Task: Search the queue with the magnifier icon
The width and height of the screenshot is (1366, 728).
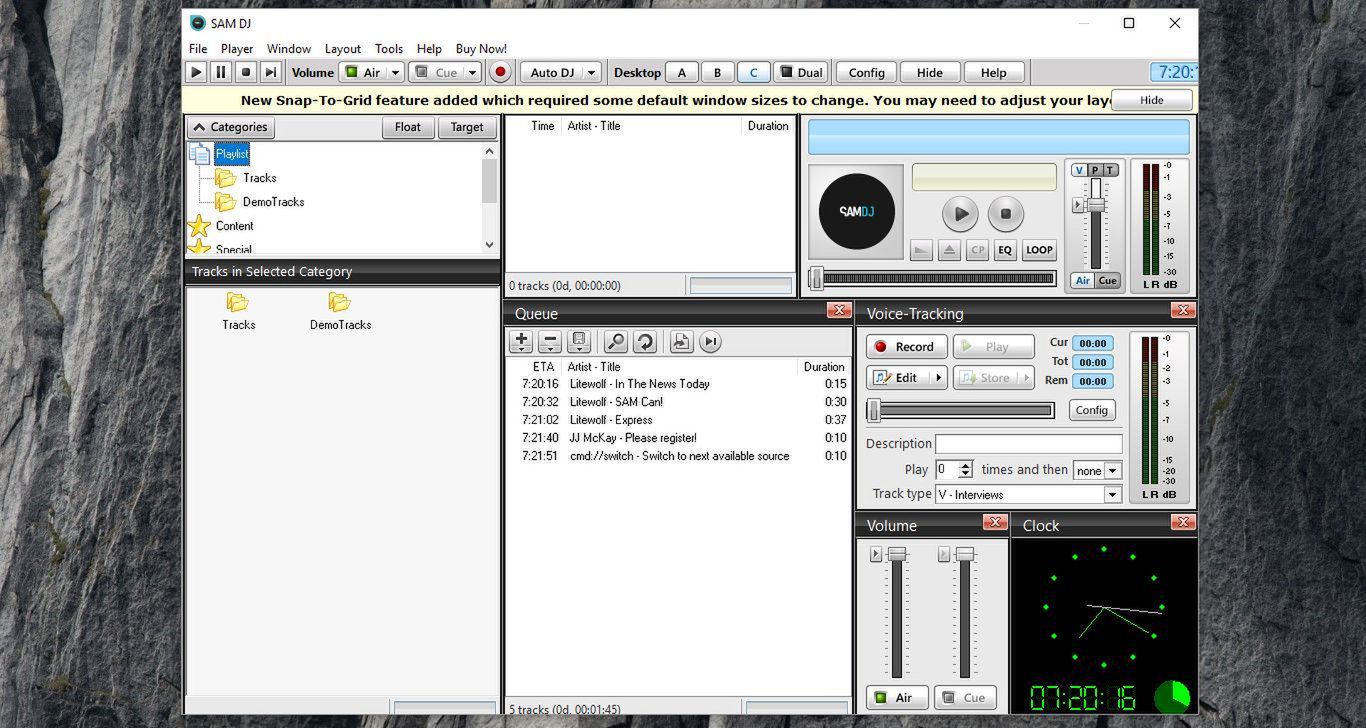Action: click(616, 342)
